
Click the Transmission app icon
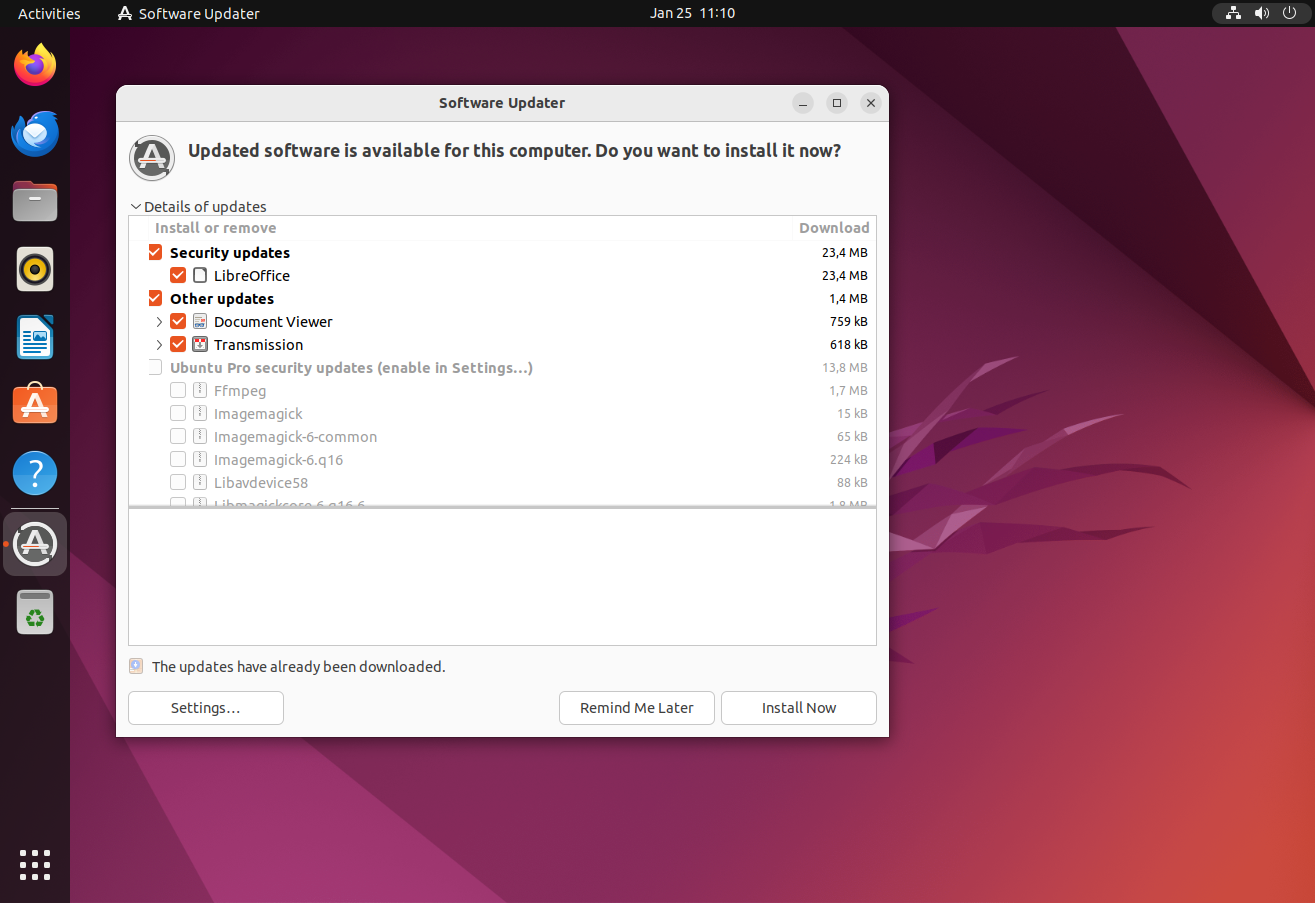200,344
